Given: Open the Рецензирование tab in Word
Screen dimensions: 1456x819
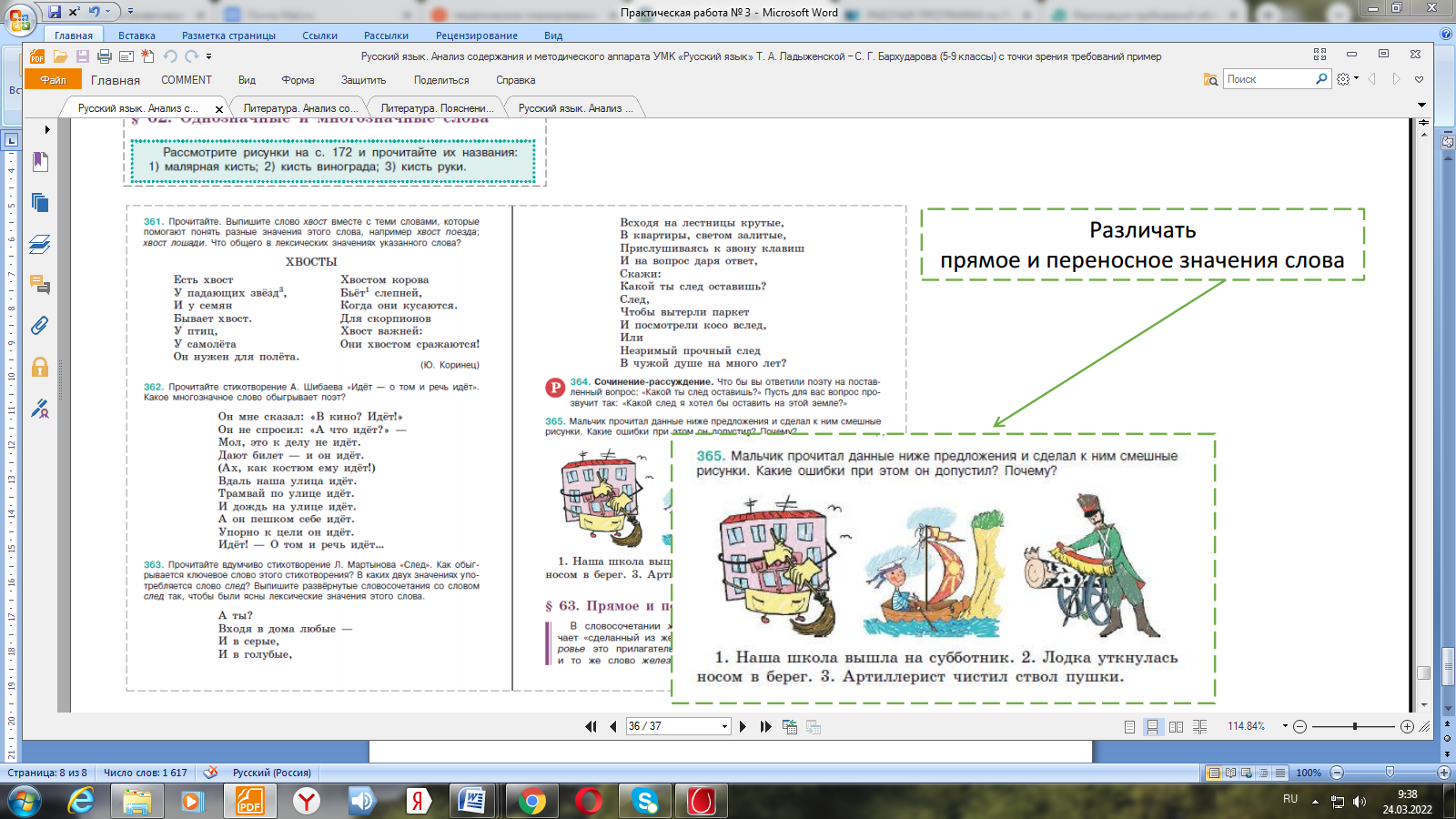Looking at the screenshot, I should 477,35.
